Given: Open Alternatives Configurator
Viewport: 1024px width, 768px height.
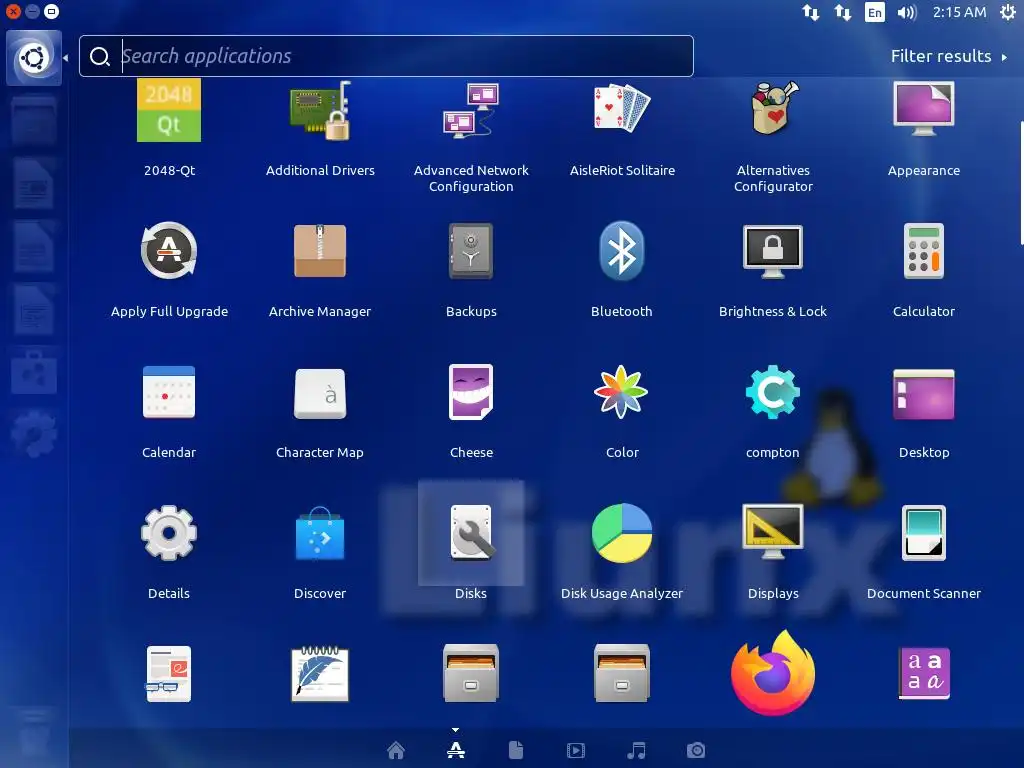Looking at the screenshot, I should tap(773, 108).
